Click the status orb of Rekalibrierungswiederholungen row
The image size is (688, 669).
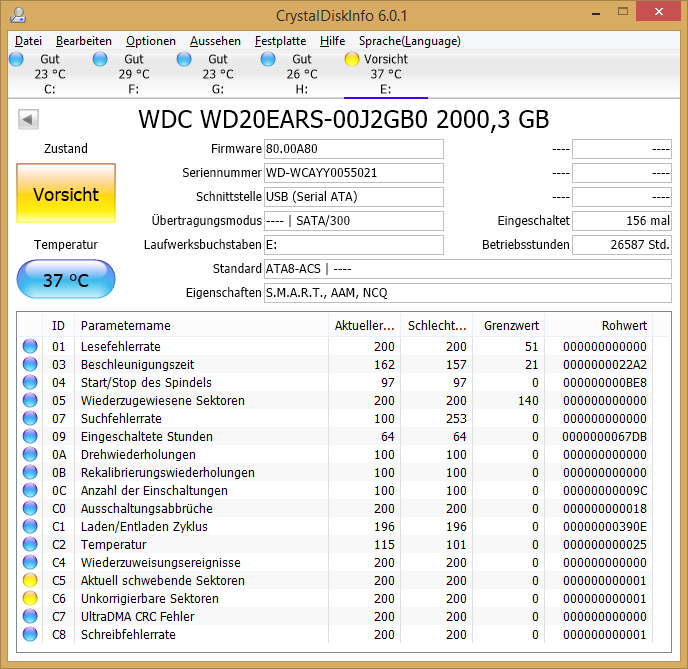tap(30, 472)
